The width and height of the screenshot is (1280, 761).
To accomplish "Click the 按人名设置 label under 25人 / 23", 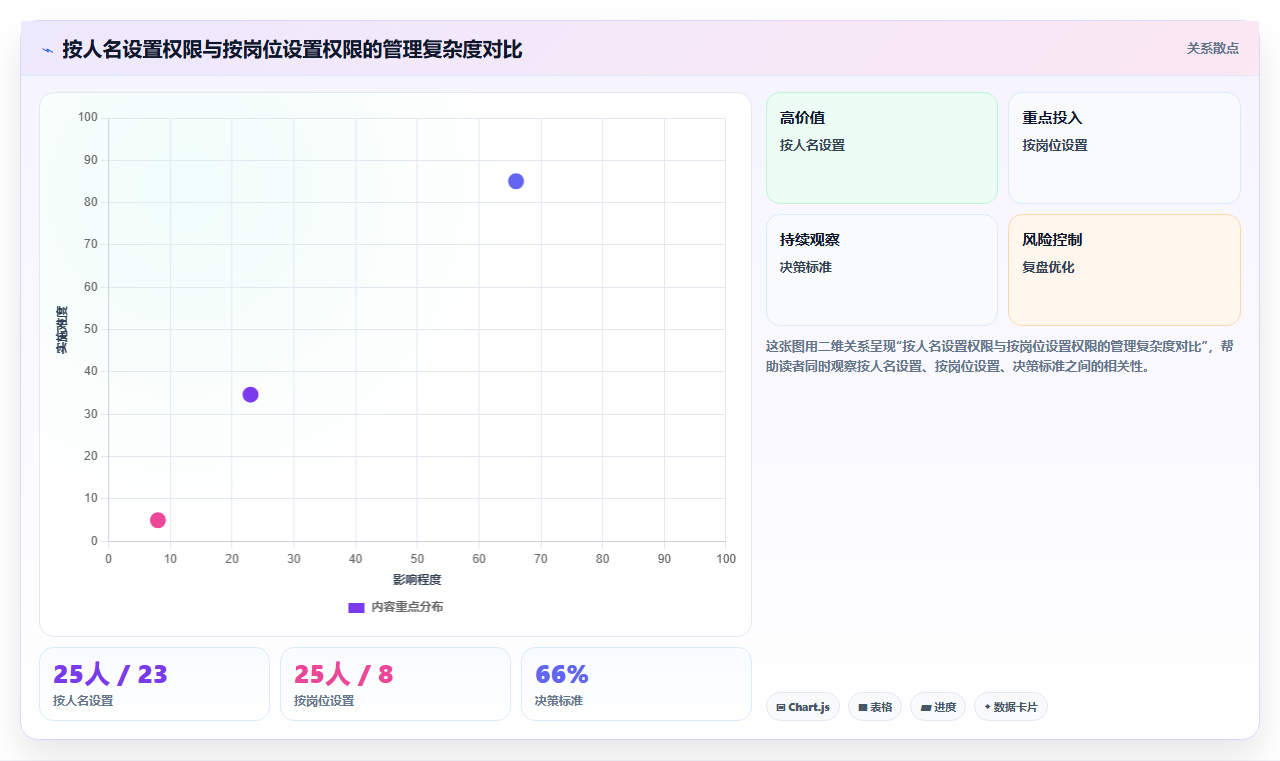I will [x=83, y=701].
